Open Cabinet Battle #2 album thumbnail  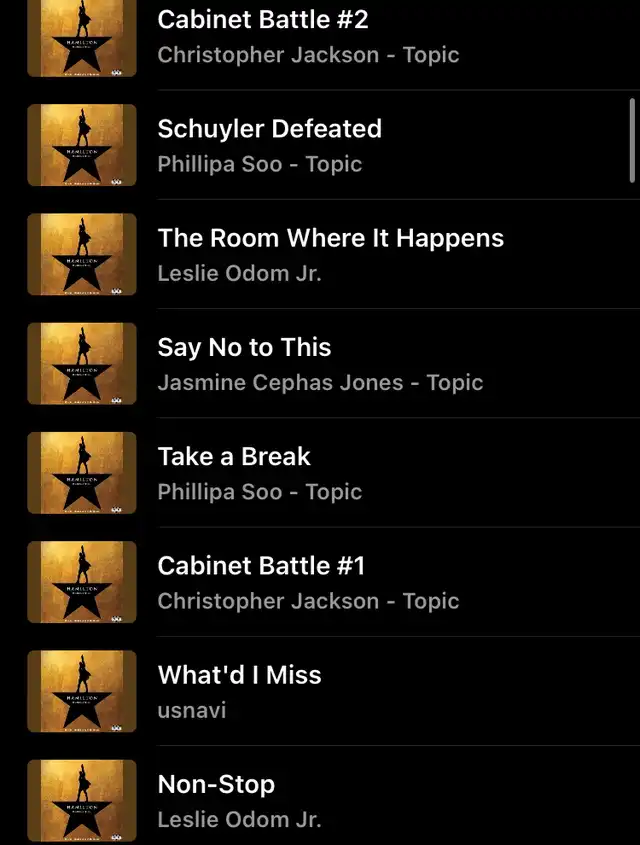click(x=82, y=38)
